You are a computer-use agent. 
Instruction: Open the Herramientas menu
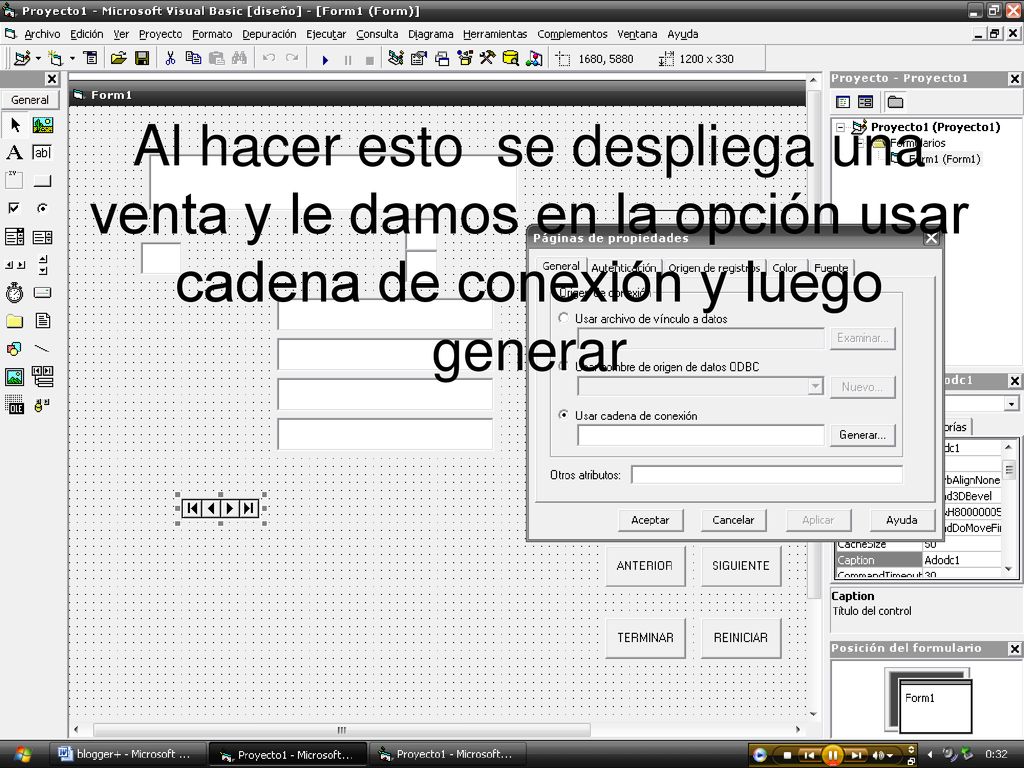495,34
